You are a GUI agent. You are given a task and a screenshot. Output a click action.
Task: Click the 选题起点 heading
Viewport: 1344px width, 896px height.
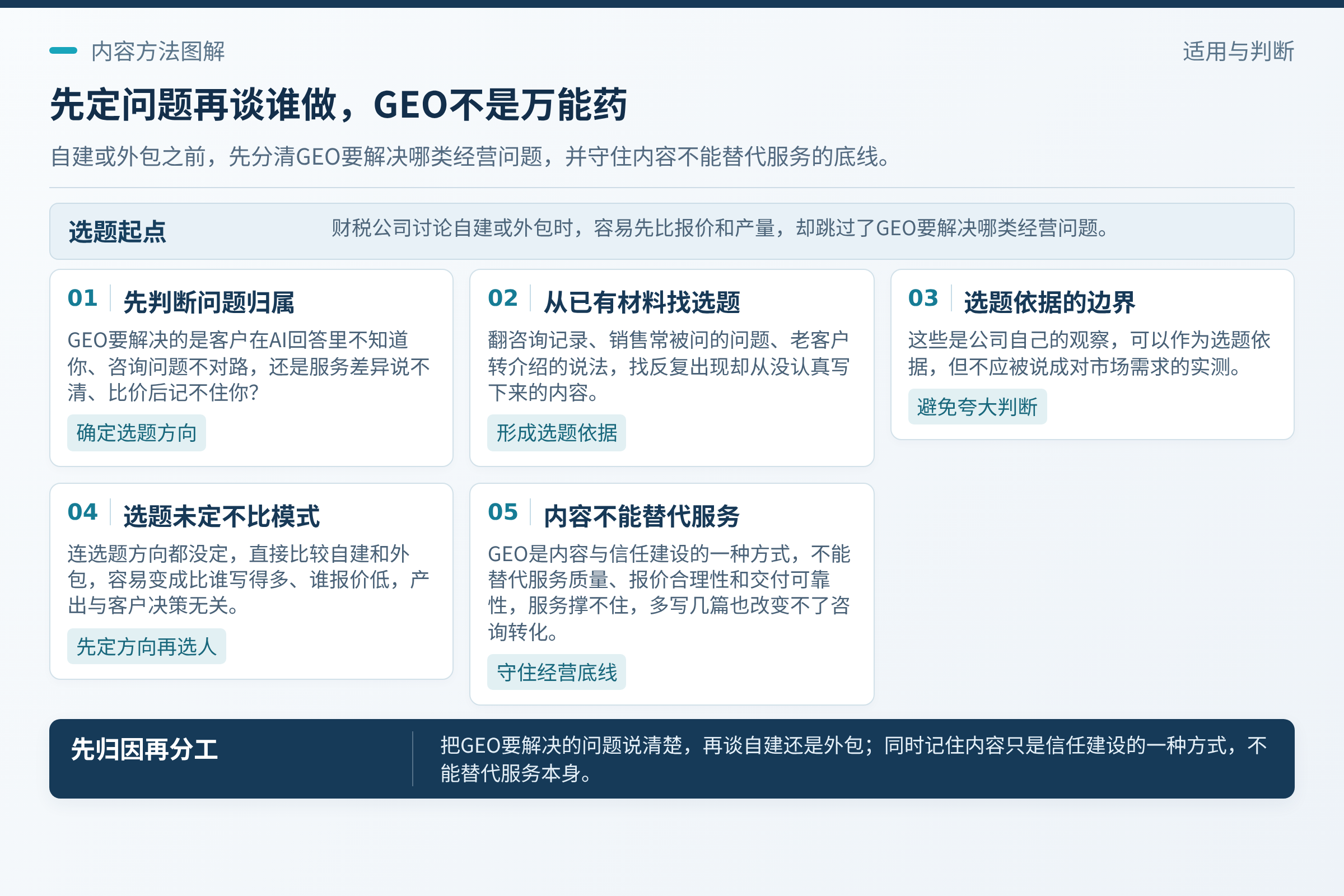point(117,231)
